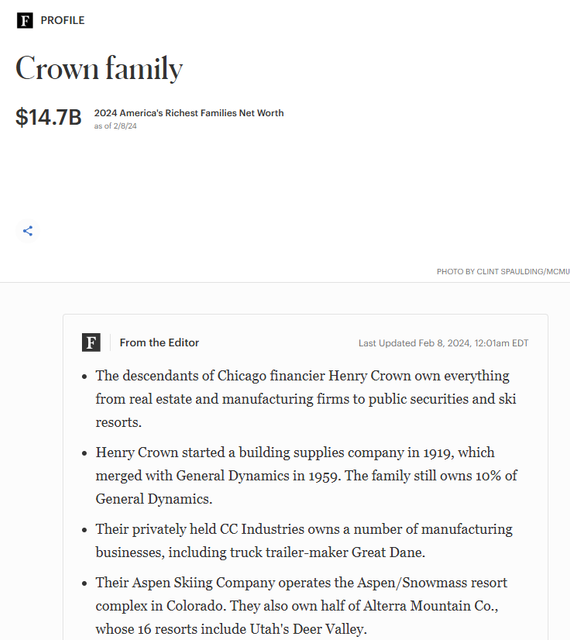Select the 'From the Editor' heading
The height and width of the screenshot is (640, 570).
(x=159, y=343)
